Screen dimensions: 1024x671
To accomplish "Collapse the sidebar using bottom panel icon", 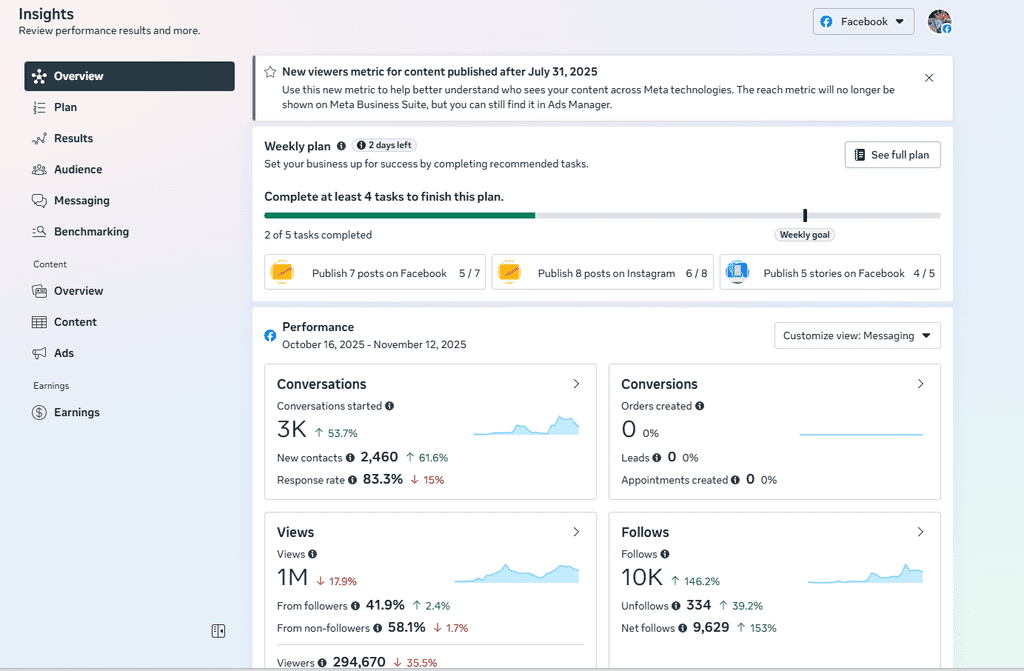I will (218, 631).
